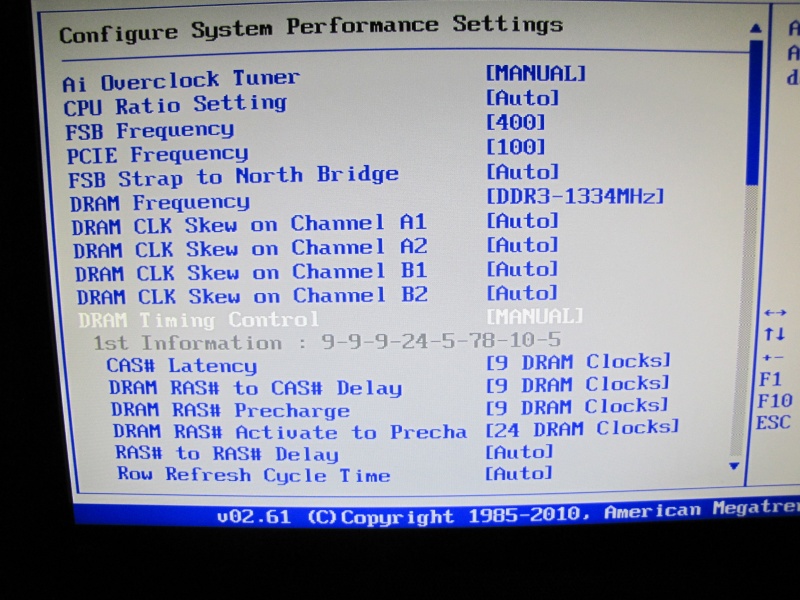Select the PCIE Frequency label
The width and height of the screenshot is (800, 600).
(x=158, y=155)
